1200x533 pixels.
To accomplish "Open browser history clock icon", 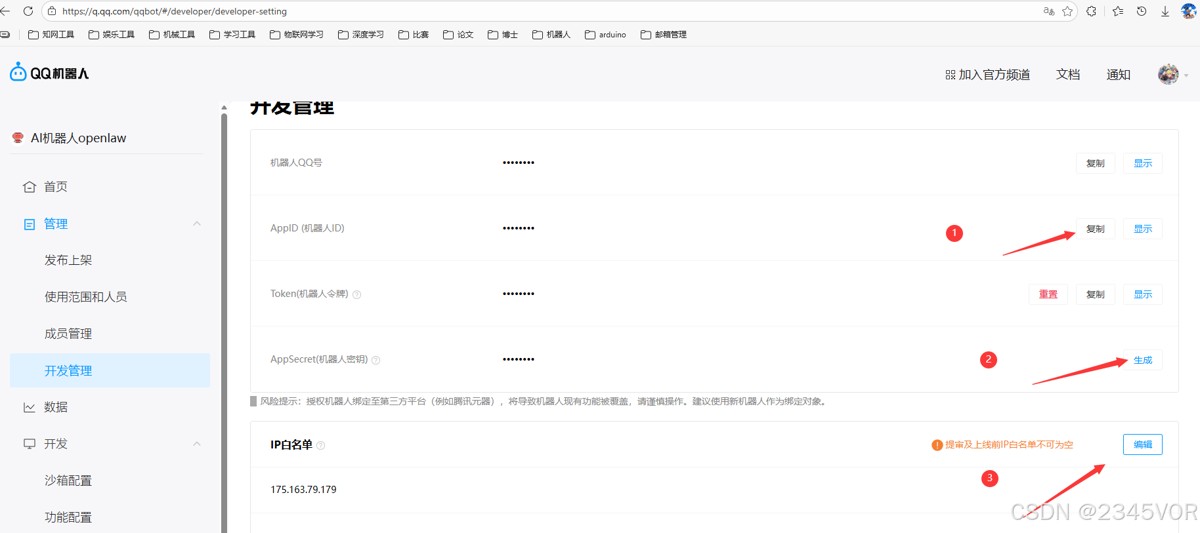I will click(x=1141, y=11).
